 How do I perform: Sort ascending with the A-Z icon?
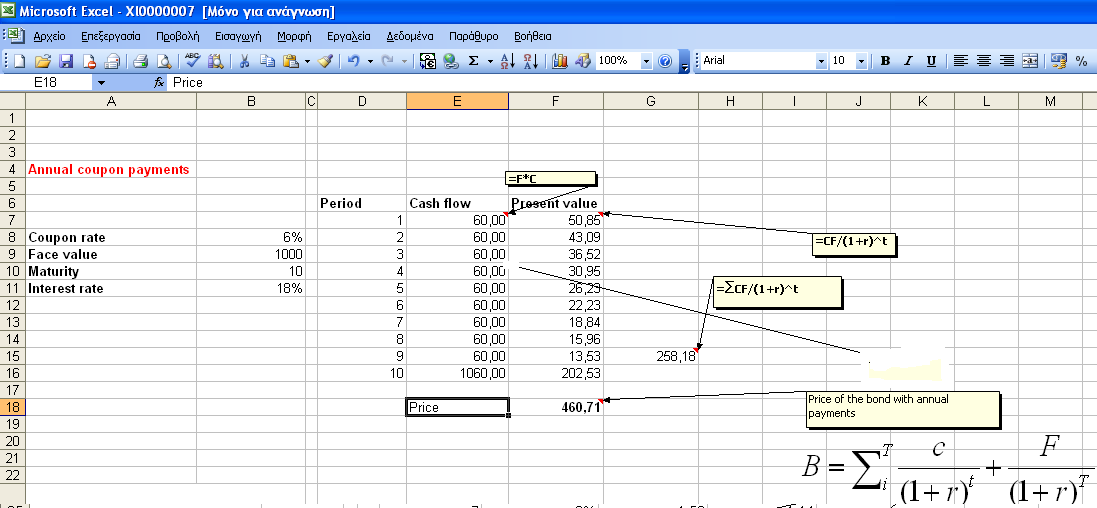(x=508, y=61)
